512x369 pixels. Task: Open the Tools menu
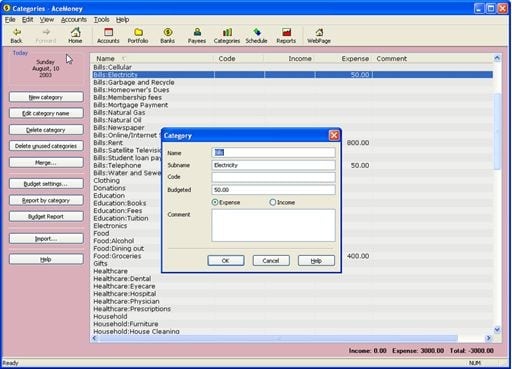(x=101, y=20)
